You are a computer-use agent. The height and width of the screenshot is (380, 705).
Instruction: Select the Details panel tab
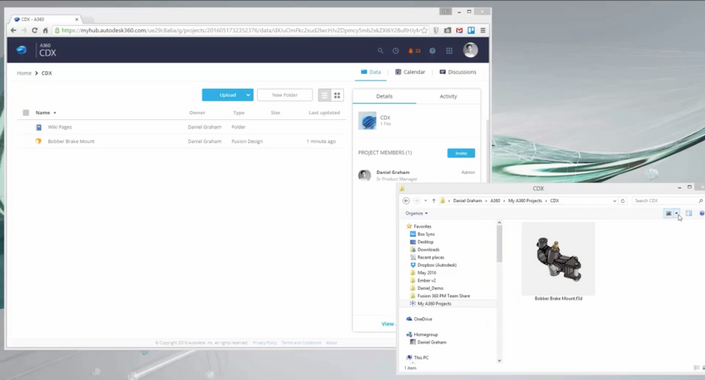click(x=384, y=96)
